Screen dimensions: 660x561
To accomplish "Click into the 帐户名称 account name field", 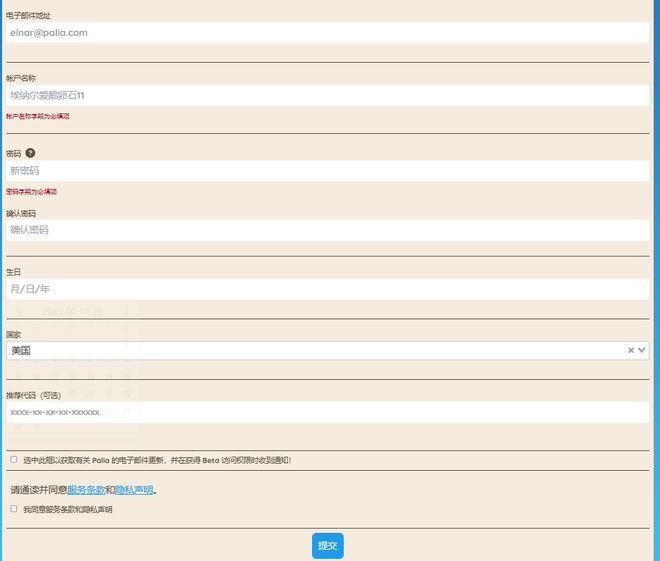I will 327,96.
